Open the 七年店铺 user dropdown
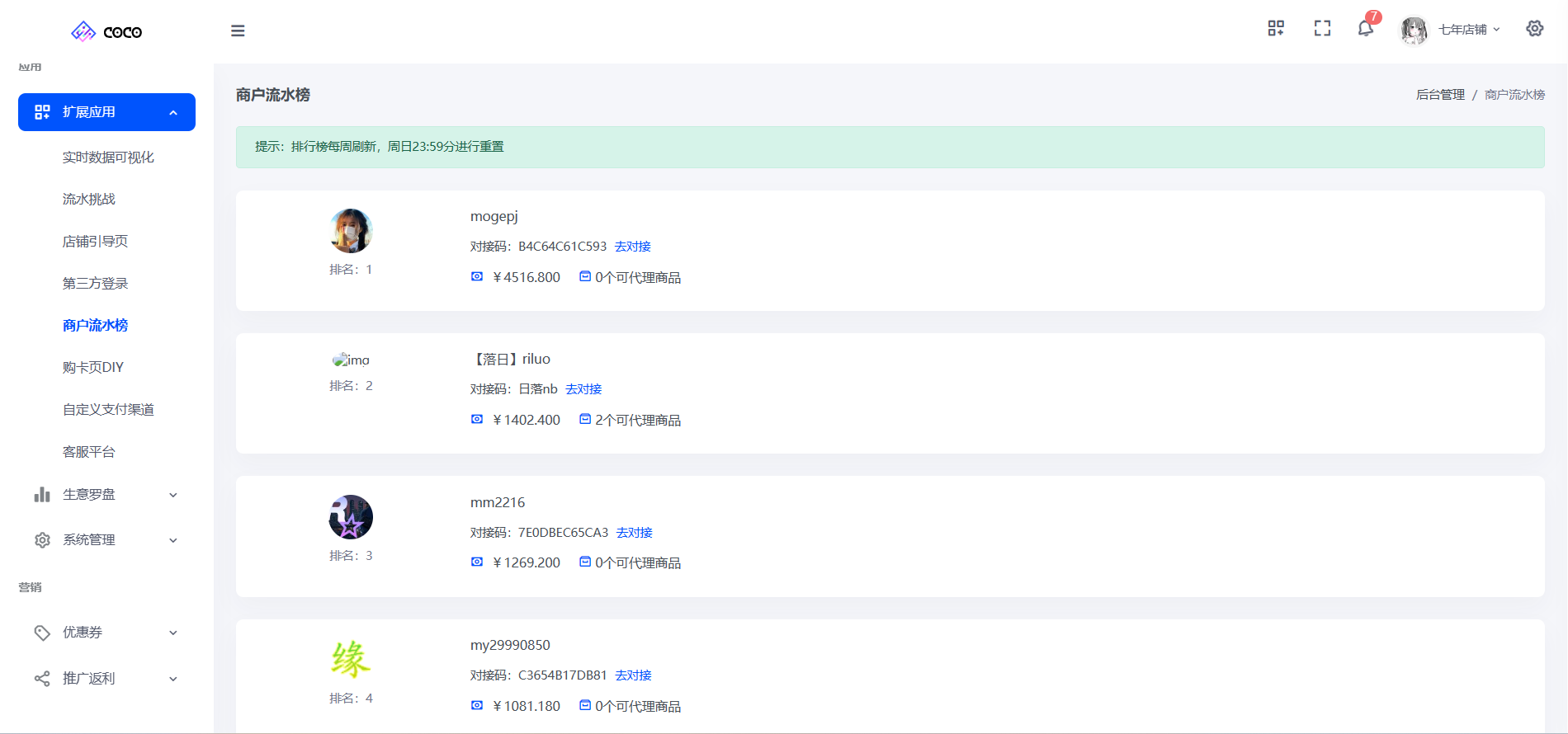Viewport: 1568px width, 734px height. coord(1462,30)
